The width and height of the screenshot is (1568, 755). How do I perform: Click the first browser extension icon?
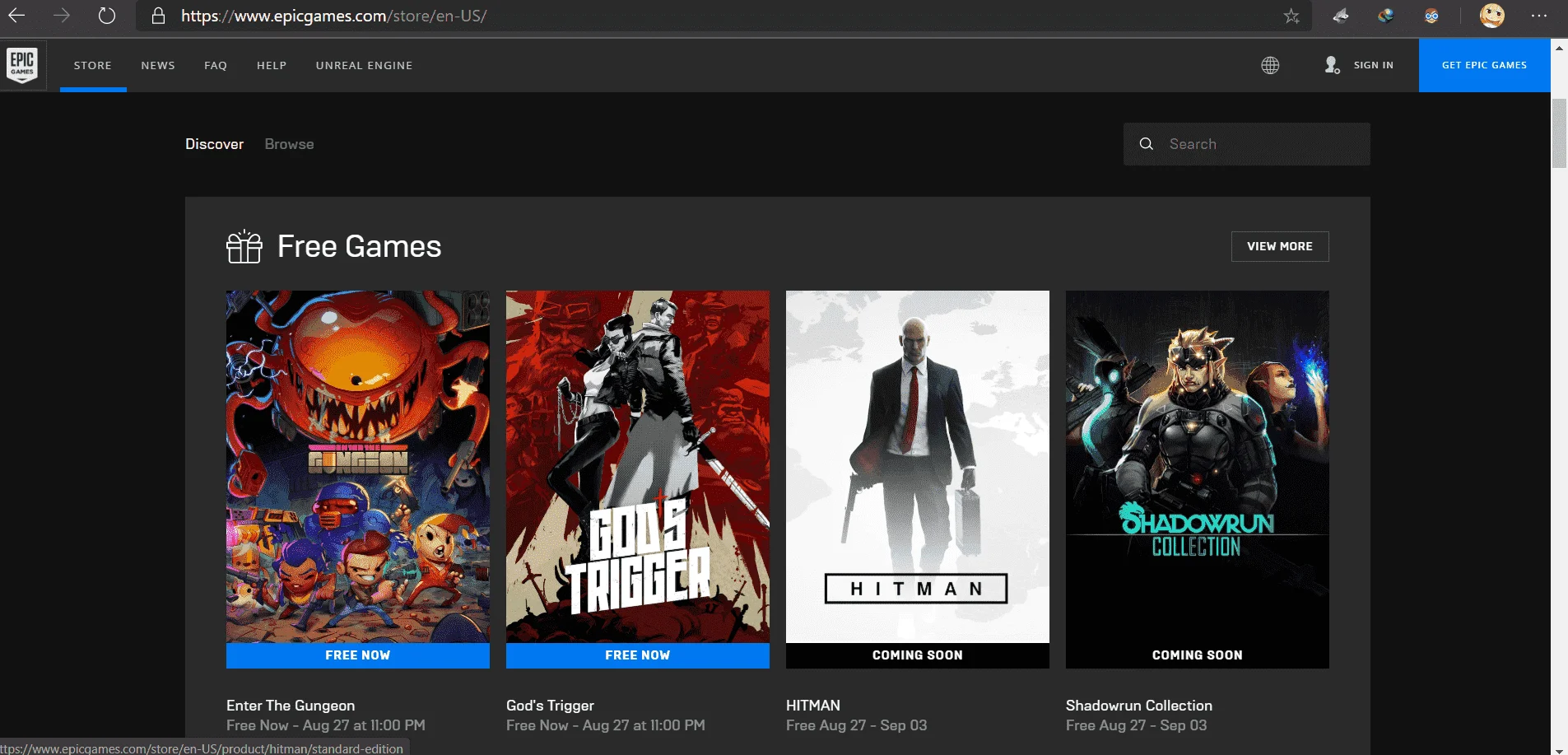coord(1341,16)
